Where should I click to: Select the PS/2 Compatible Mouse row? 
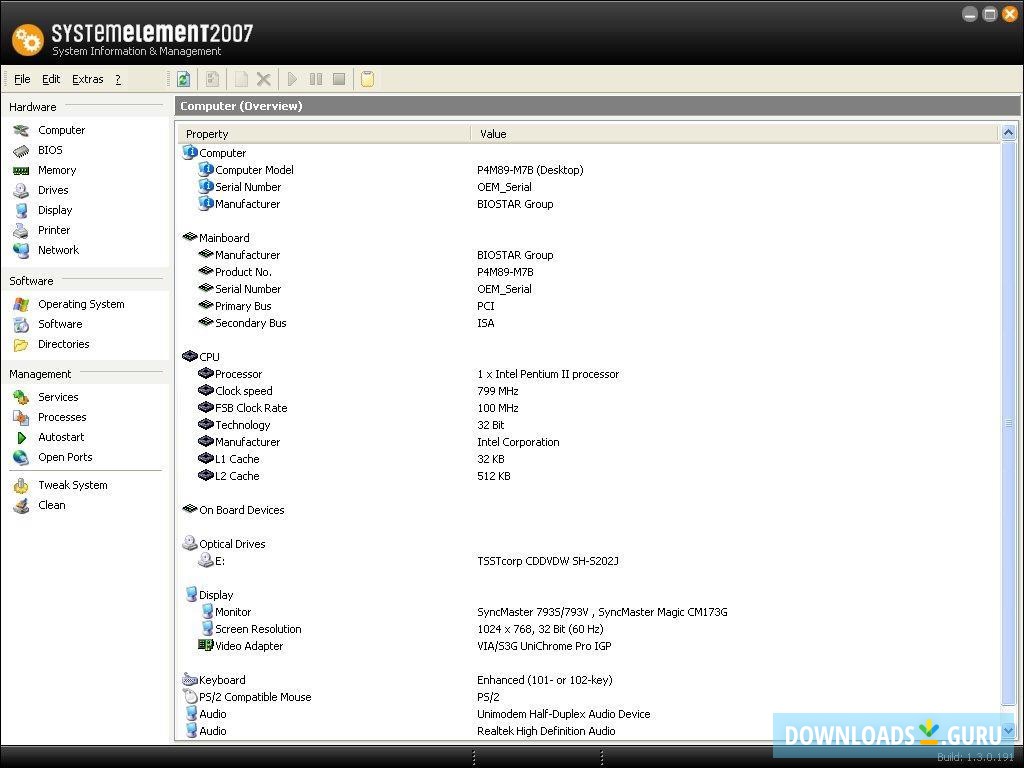click(x=255, y=697)
